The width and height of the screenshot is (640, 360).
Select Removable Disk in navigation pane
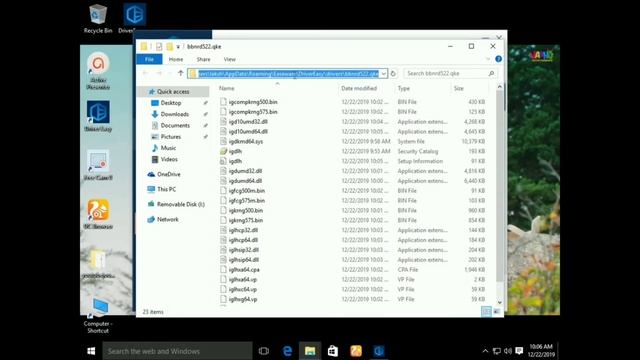(181, 204)
